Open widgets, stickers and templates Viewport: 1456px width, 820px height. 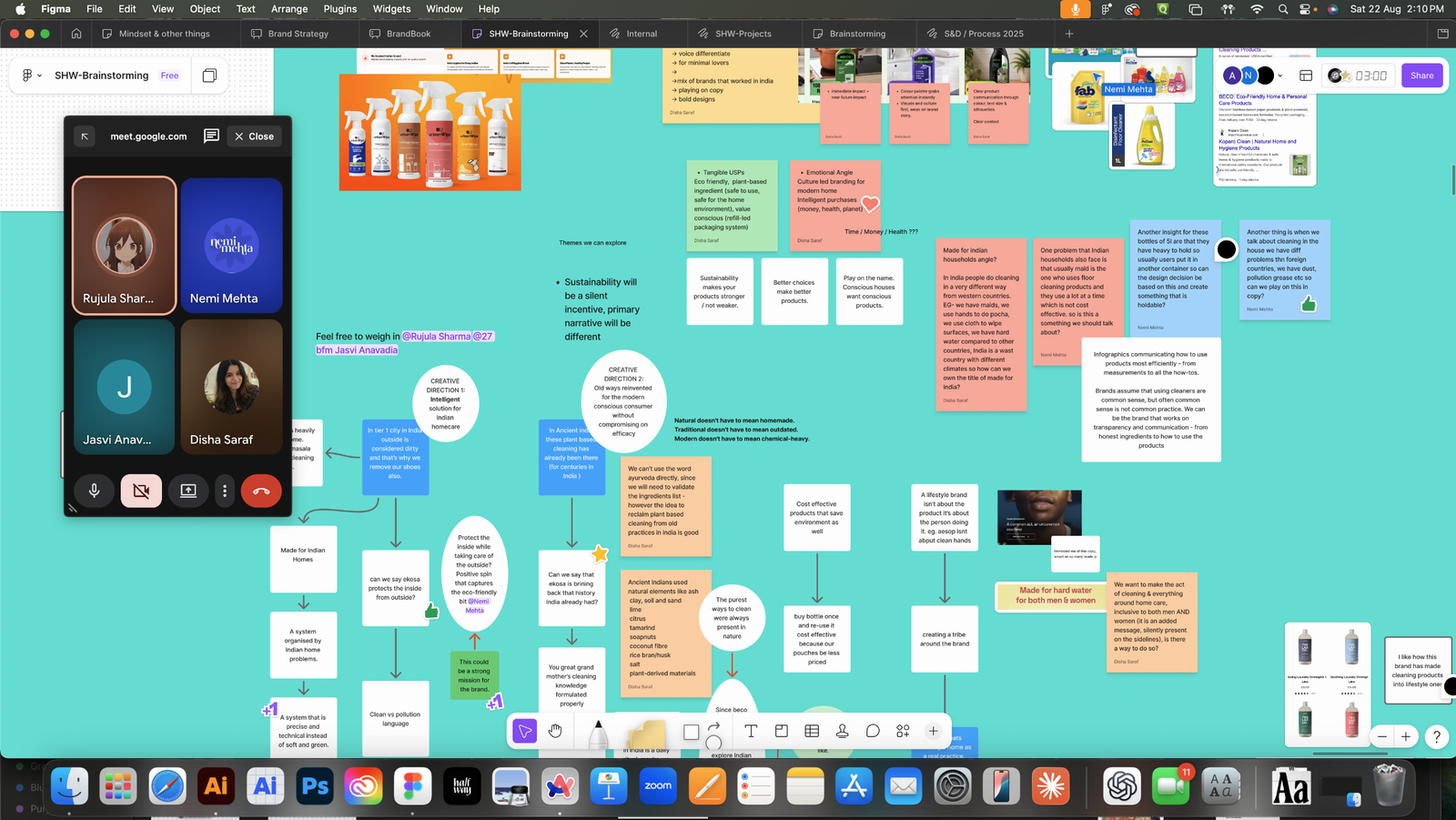point(903,731)
